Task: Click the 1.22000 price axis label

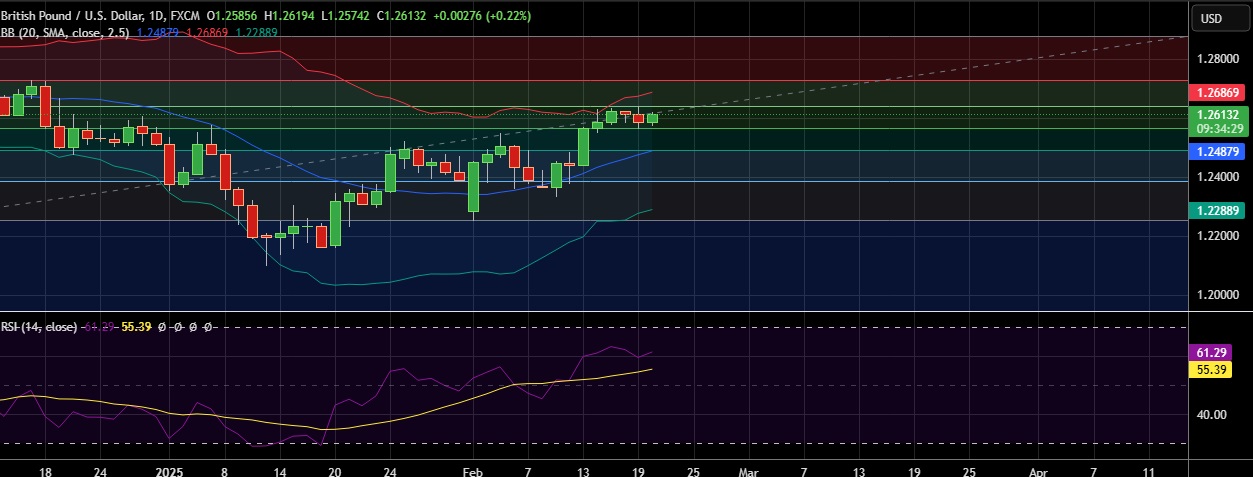Action: 1217,236
